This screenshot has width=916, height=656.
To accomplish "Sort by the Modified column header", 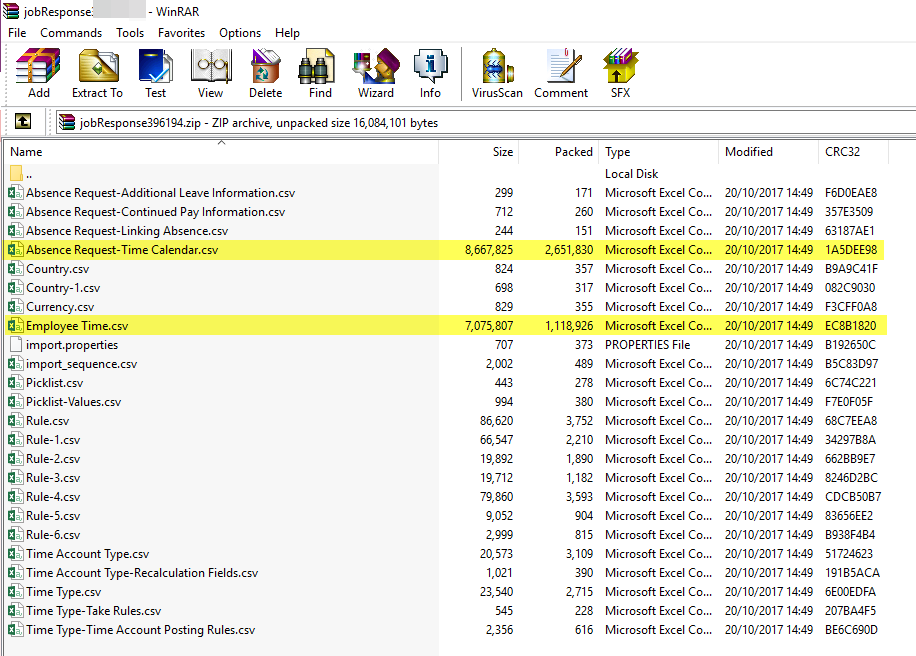I will coord(768,152).
